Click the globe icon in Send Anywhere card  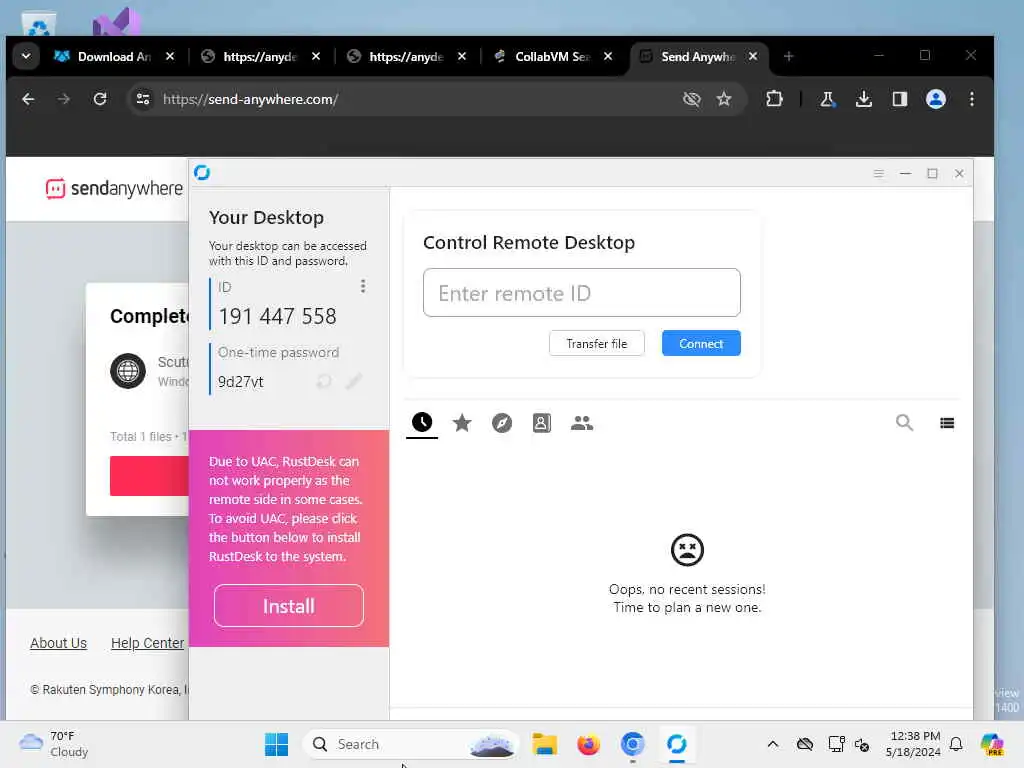tap(128, 371)
